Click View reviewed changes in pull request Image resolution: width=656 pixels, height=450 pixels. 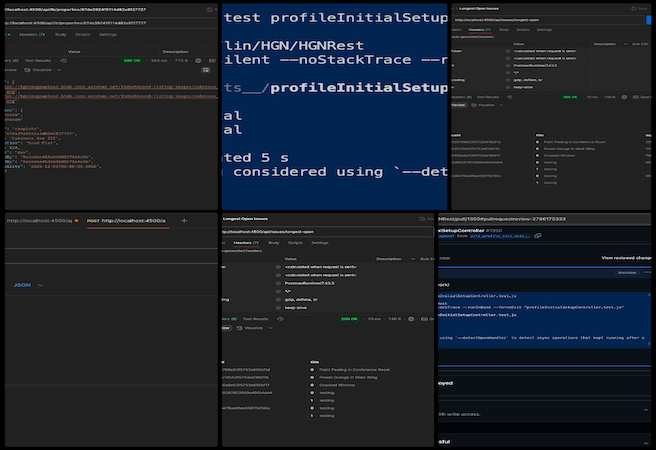tap(626, 258)
